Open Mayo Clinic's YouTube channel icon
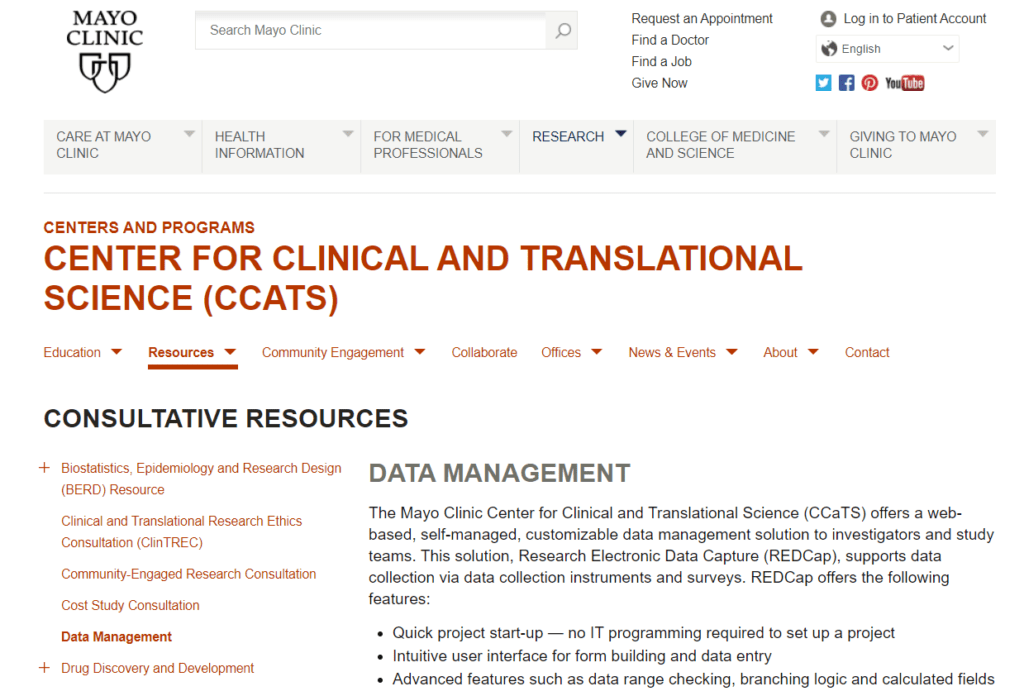Image resolution: width=1024 pixels, height=691 pixels. [x=904, y=83]
